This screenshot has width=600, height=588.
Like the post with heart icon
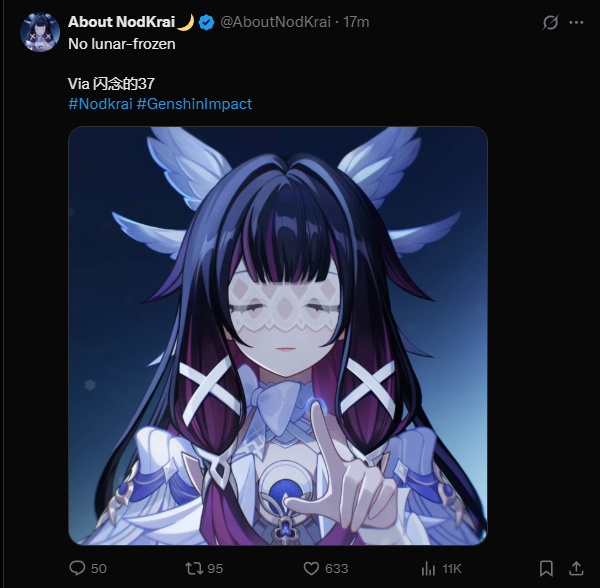(x=311, y=568)
